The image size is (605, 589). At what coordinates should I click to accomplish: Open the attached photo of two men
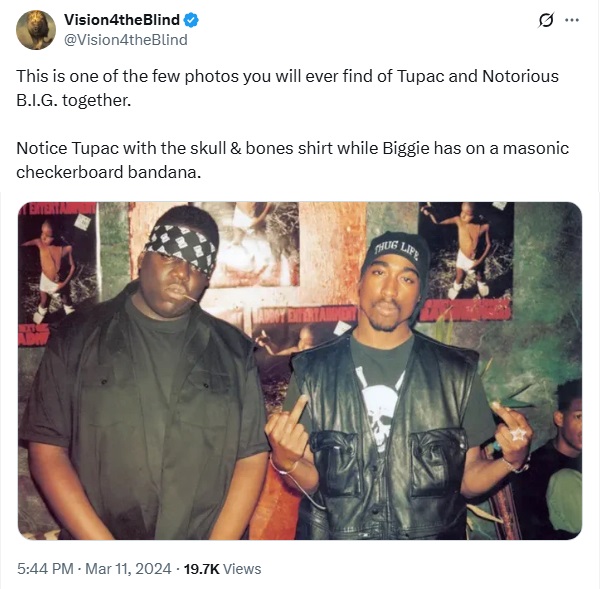300,371
